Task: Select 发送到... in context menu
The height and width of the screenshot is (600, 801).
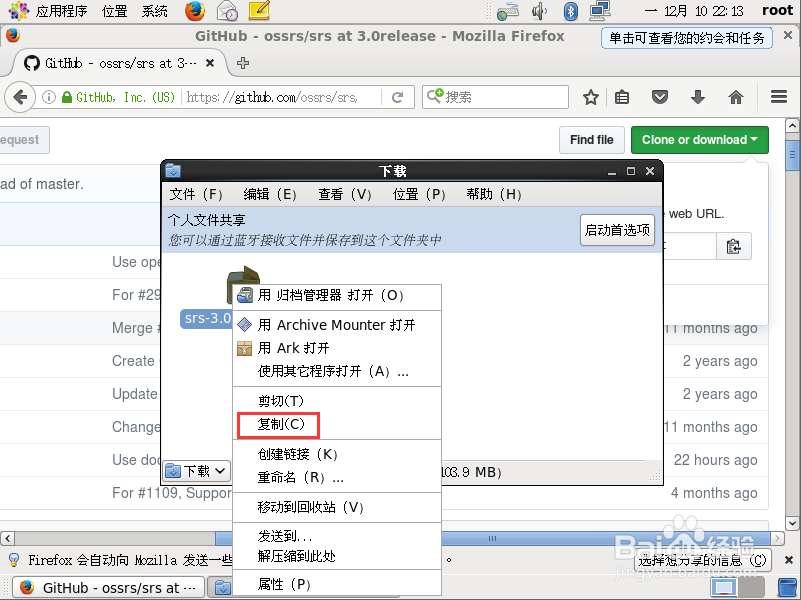Action: [x=337, y=536]
